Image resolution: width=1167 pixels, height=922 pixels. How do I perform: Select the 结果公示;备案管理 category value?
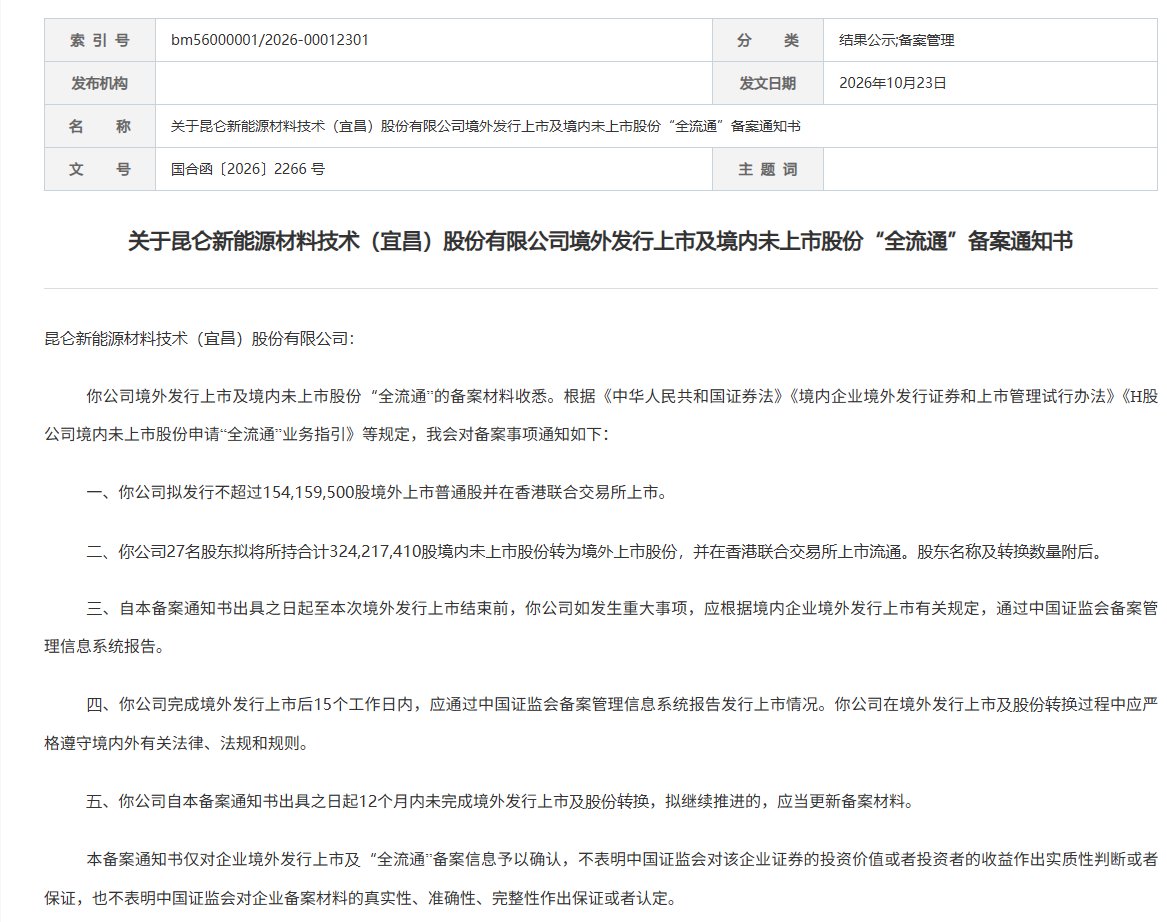tap(896, 40)
